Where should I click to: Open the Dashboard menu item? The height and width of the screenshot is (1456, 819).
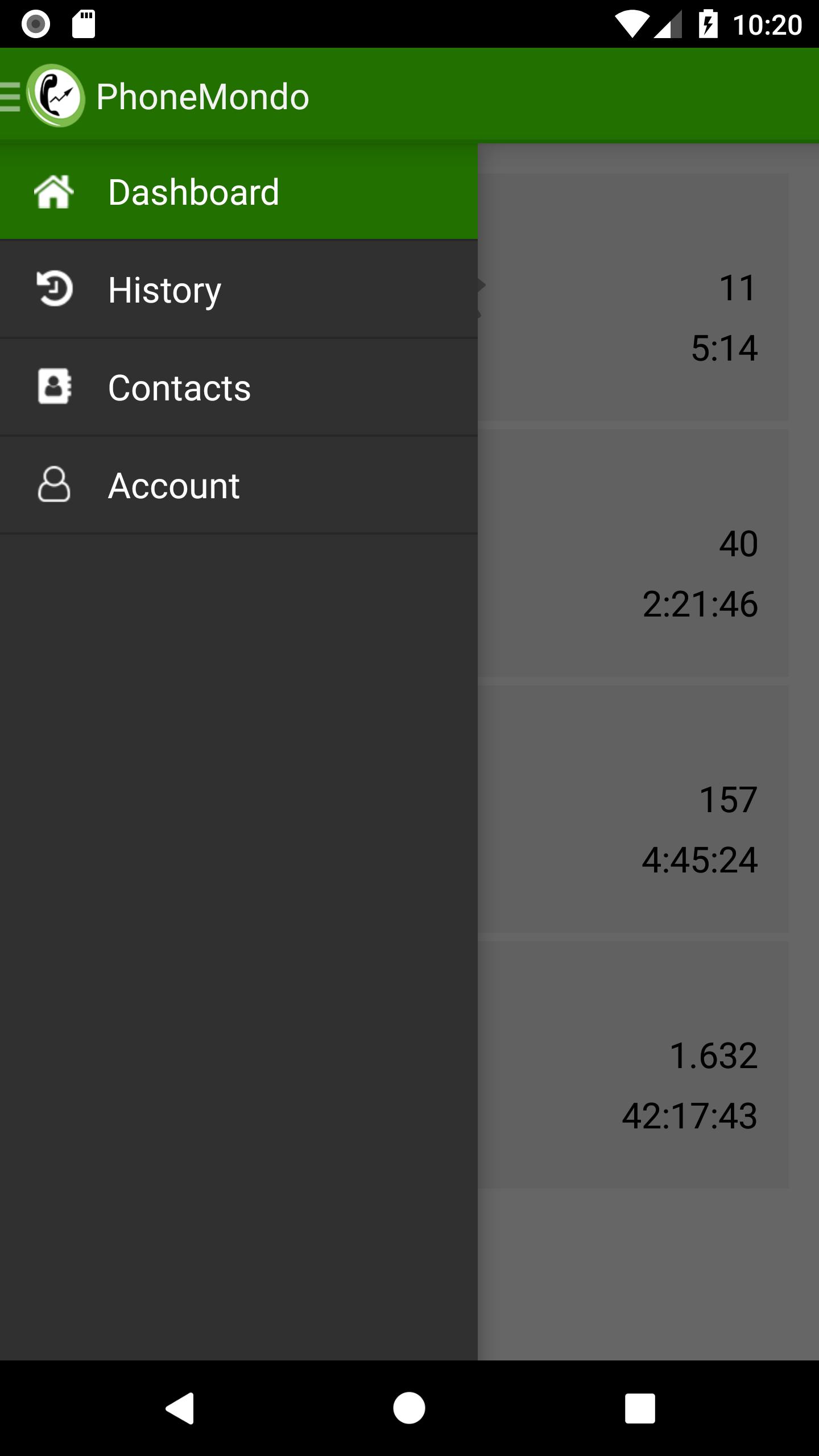point(239,191)
